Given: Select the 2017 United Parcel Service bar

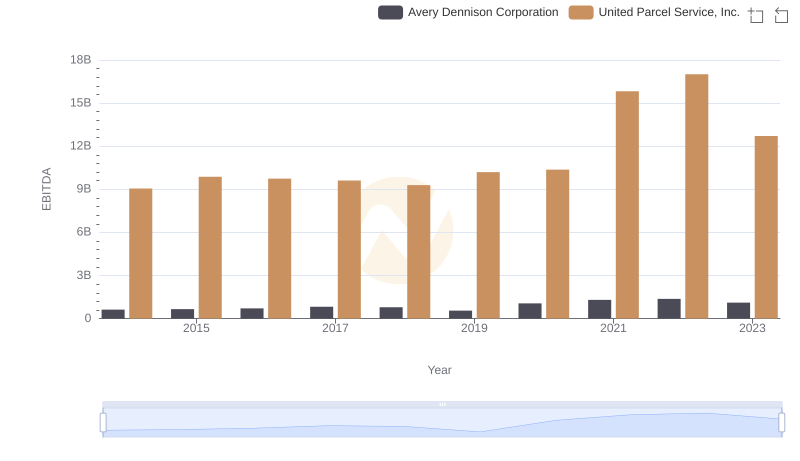Looking at the screenshot, I should pos(349,249).
